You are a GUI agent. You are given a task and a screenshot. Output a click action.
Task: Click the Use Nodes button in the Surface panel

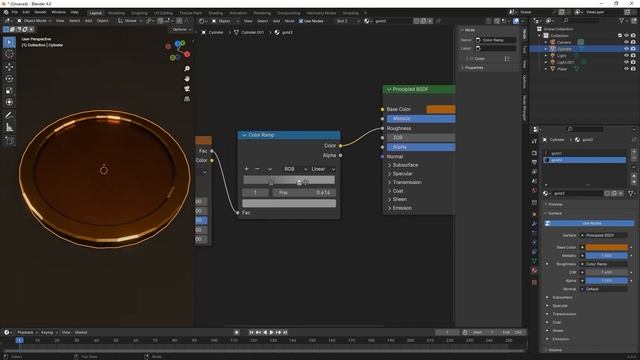tap(589, 223)
